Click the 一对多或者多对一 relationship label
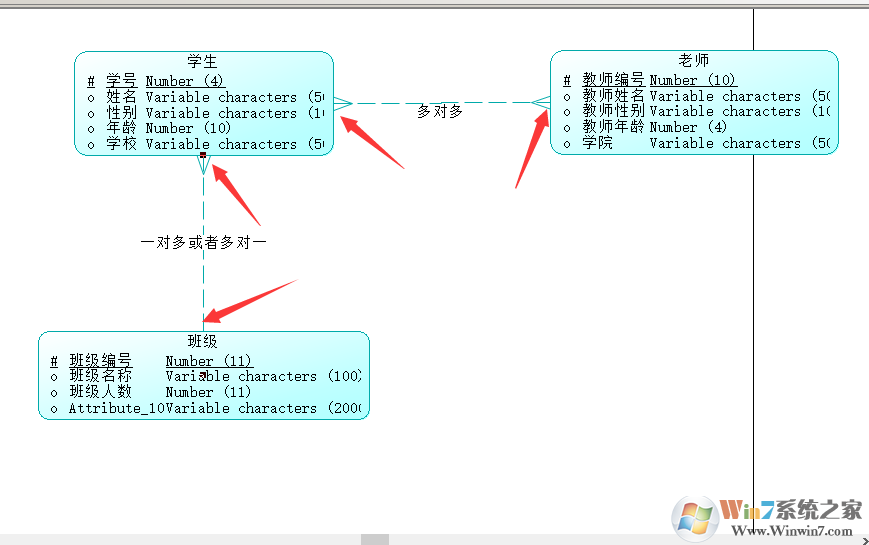This screenshot has width=869, height=545. coord(203,242)
